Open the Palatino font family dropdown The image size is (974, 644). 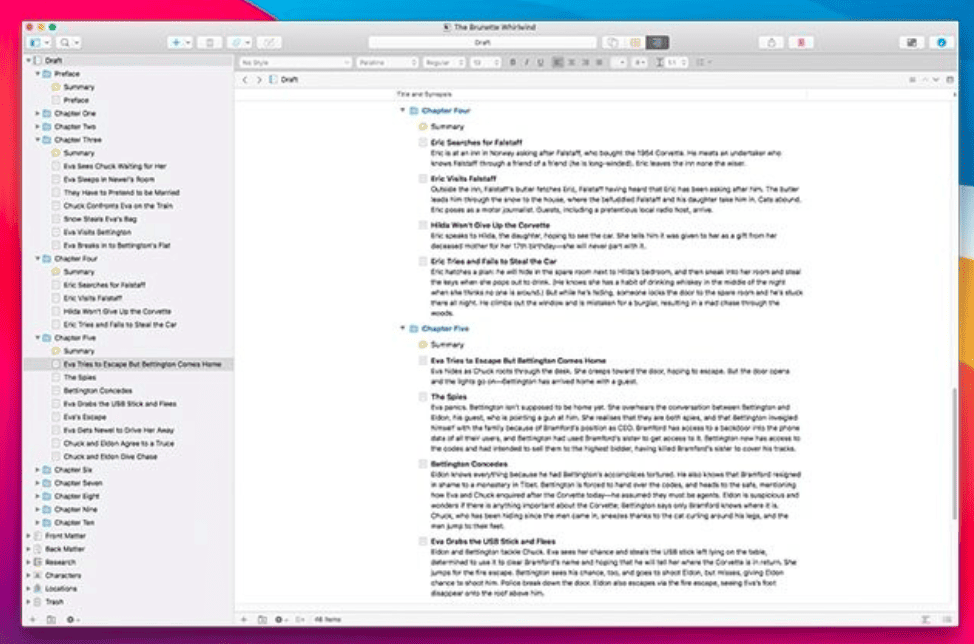pyautogui.click(x=387, y=62)
